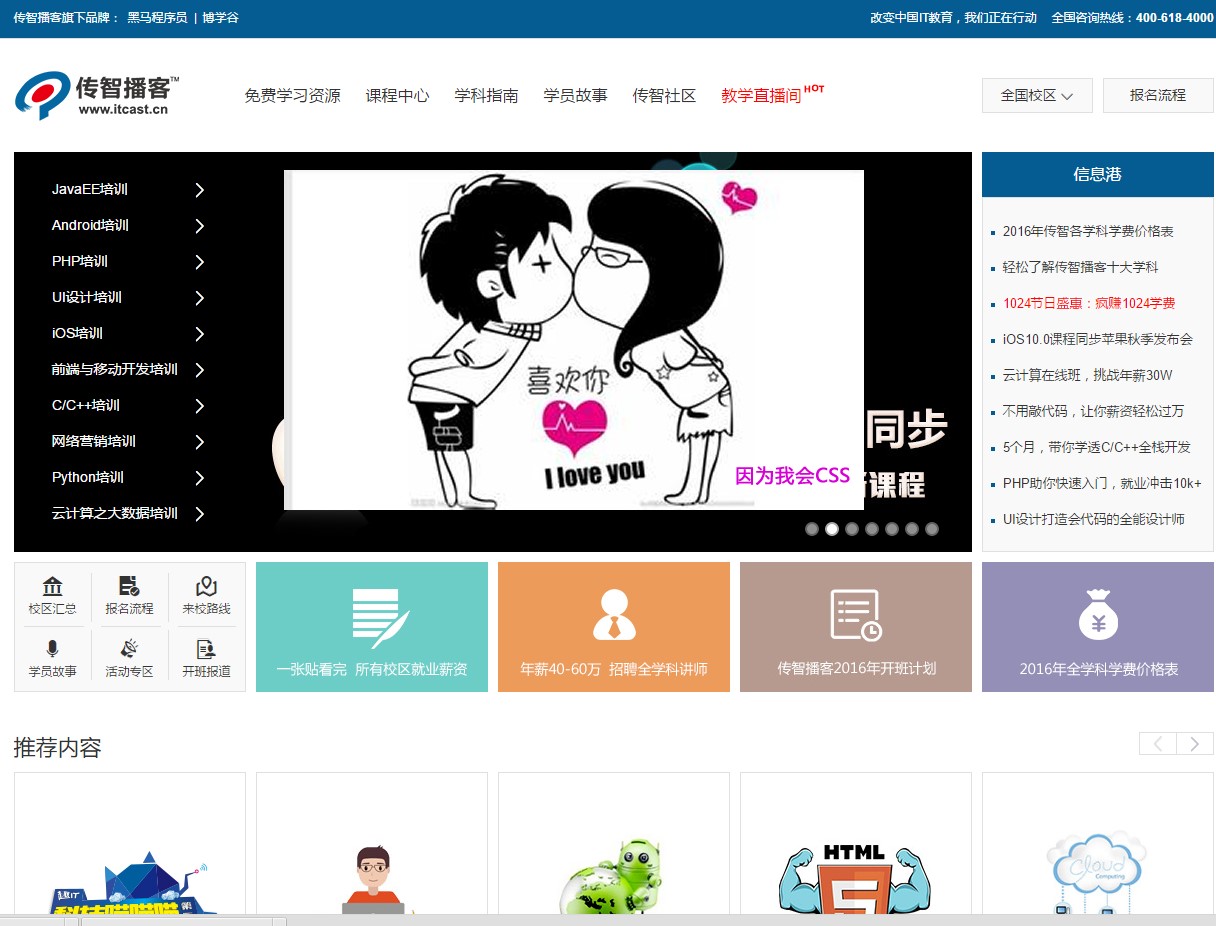Open the 开班报道 icon
This screenshot has height=926, width=1216.
[206, 649]
